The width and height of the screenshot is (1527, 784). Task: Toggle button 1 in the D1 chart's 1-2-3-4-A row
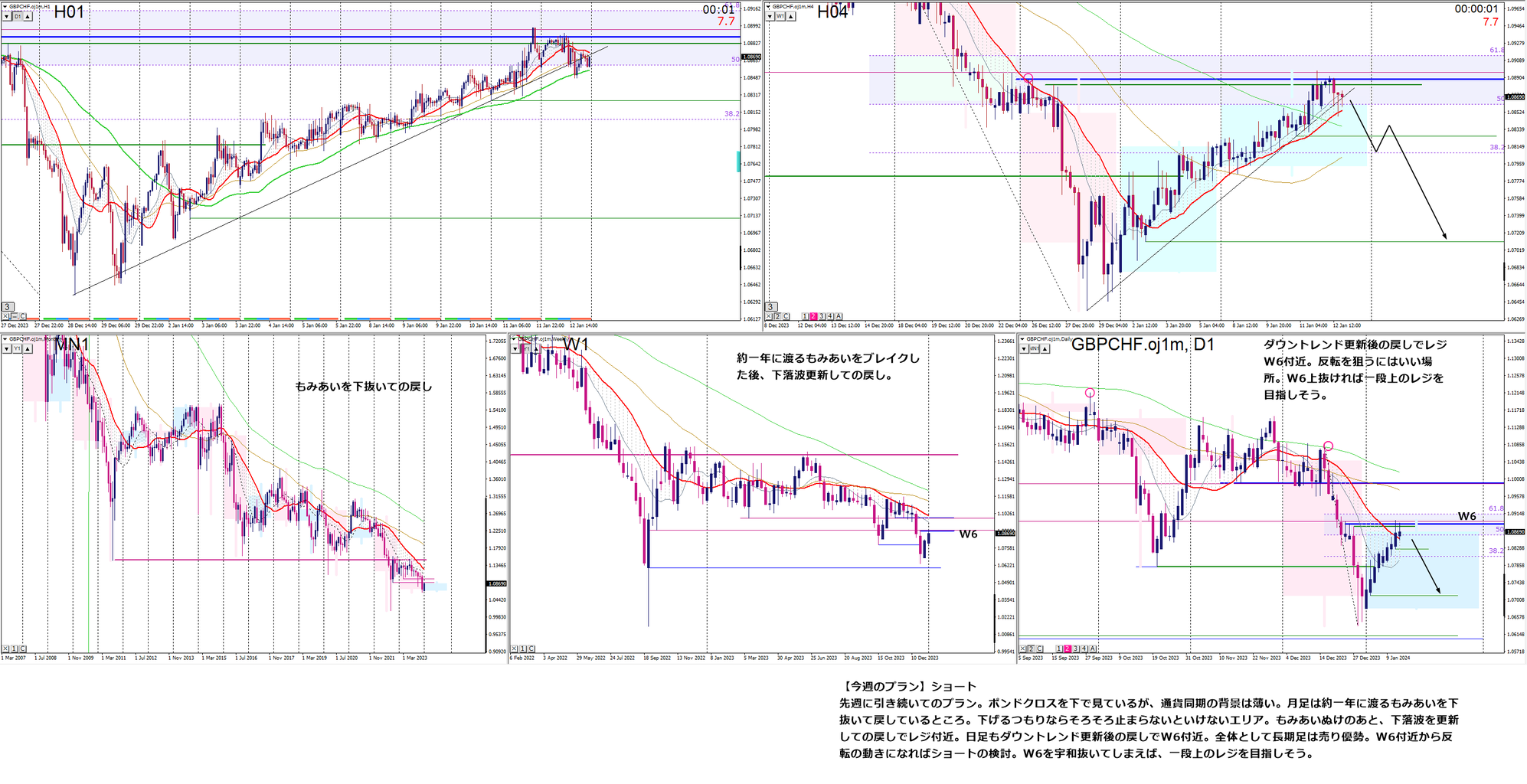[x=1059, y=648]
